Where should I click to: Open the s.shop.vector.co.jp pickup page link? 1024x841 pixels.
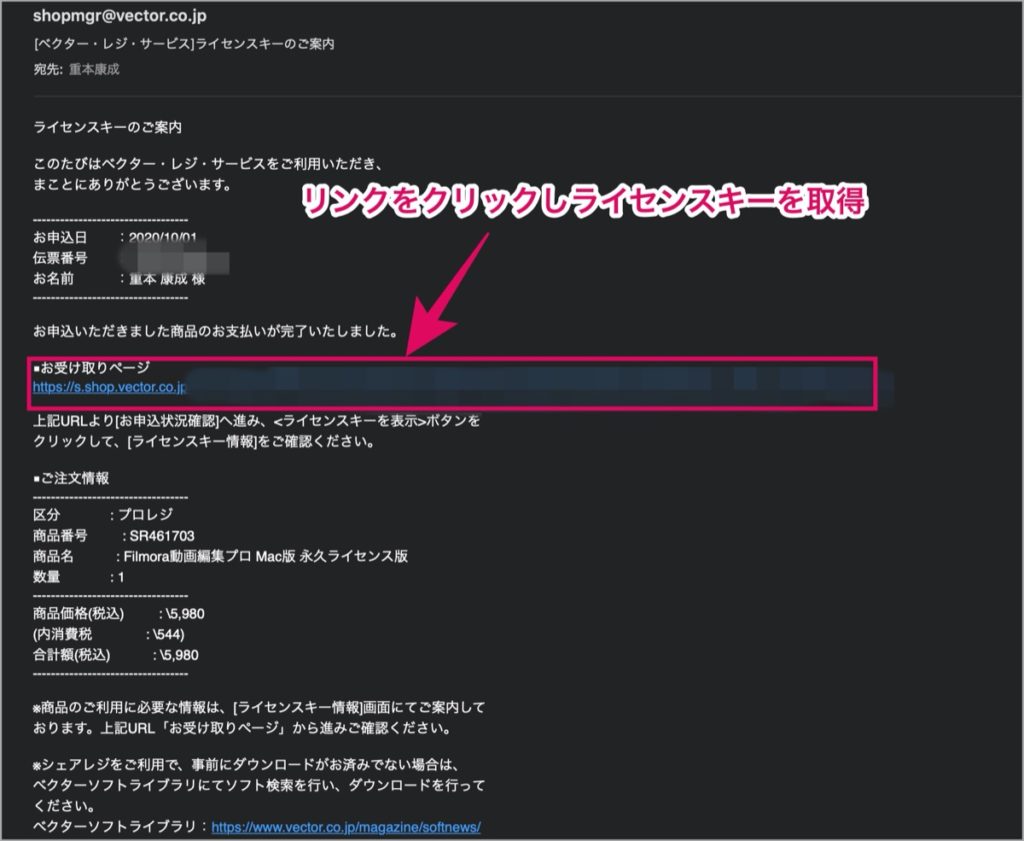pyautogui.click(x=110, y=387)
